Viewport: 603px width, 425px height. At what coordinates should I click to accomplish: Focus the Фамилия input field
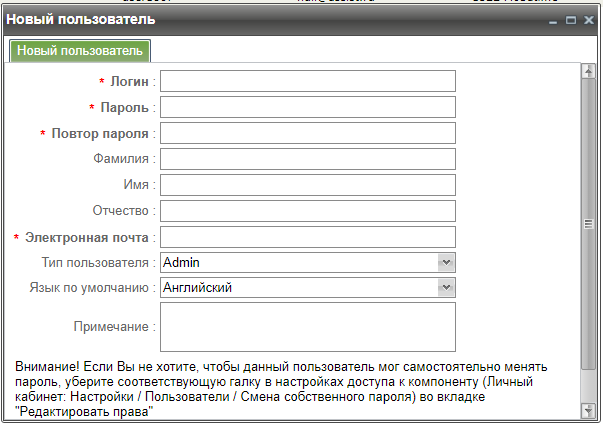307,159
